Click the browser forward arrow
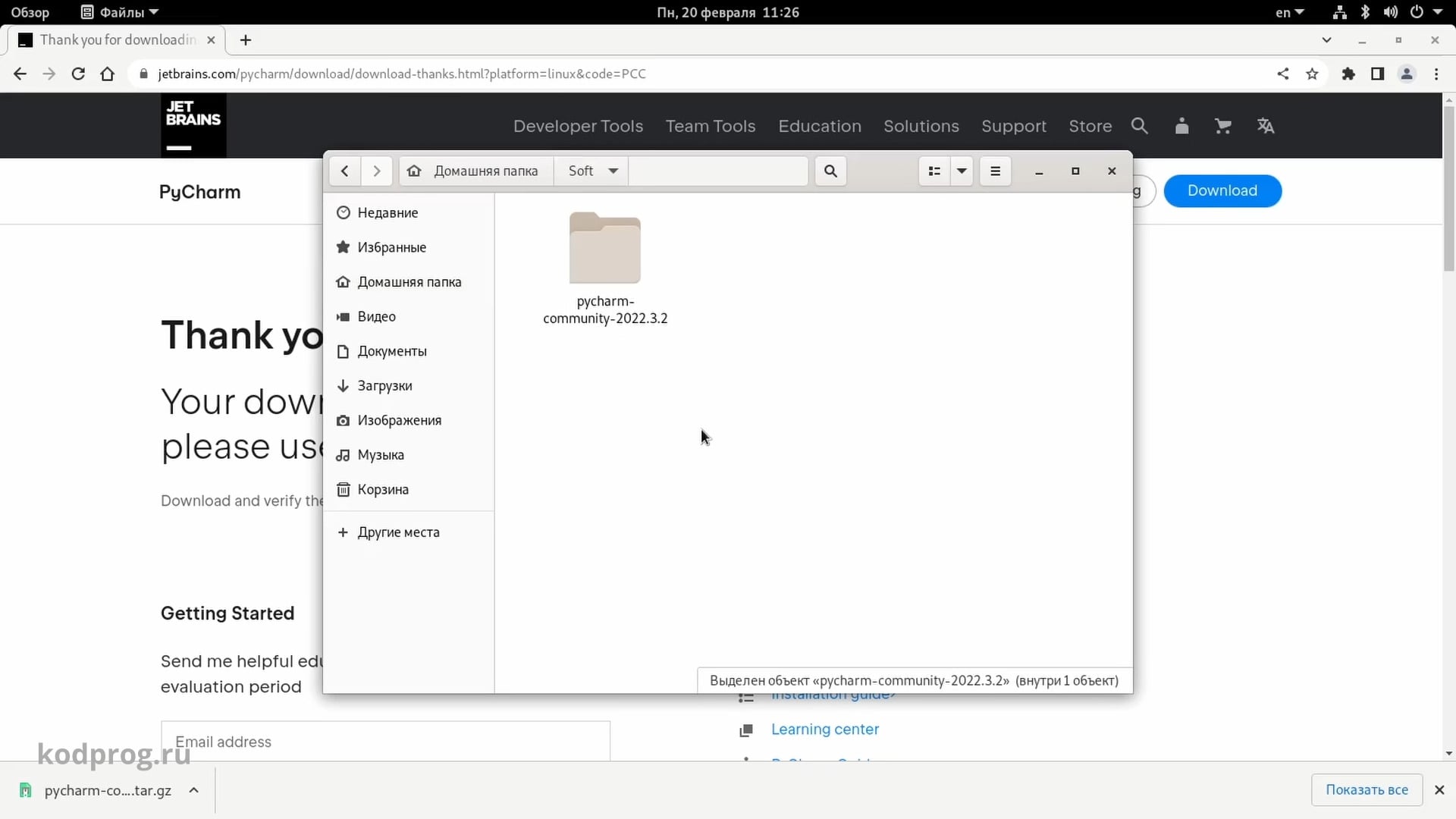 pos(49,74)
